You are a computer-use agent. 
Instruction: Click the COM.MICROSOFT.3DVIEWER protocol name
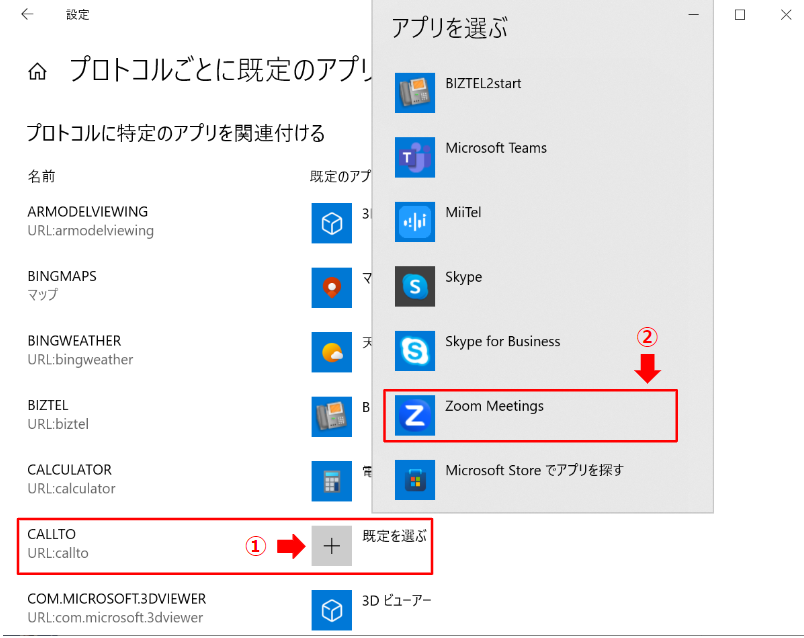(117, 599)
